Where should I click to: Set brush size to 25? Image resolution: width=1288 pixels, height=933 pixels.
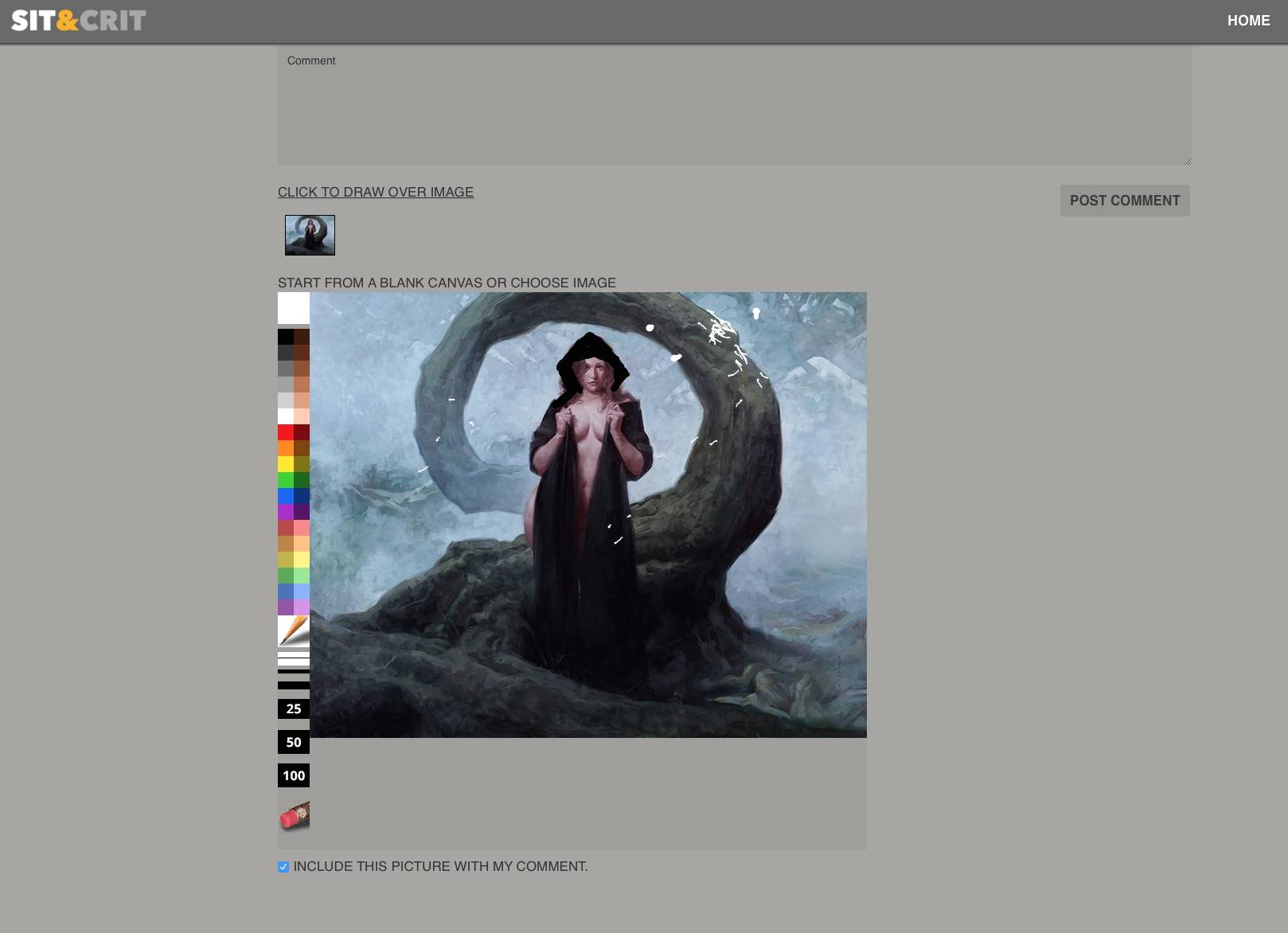[x=293, y=709]
